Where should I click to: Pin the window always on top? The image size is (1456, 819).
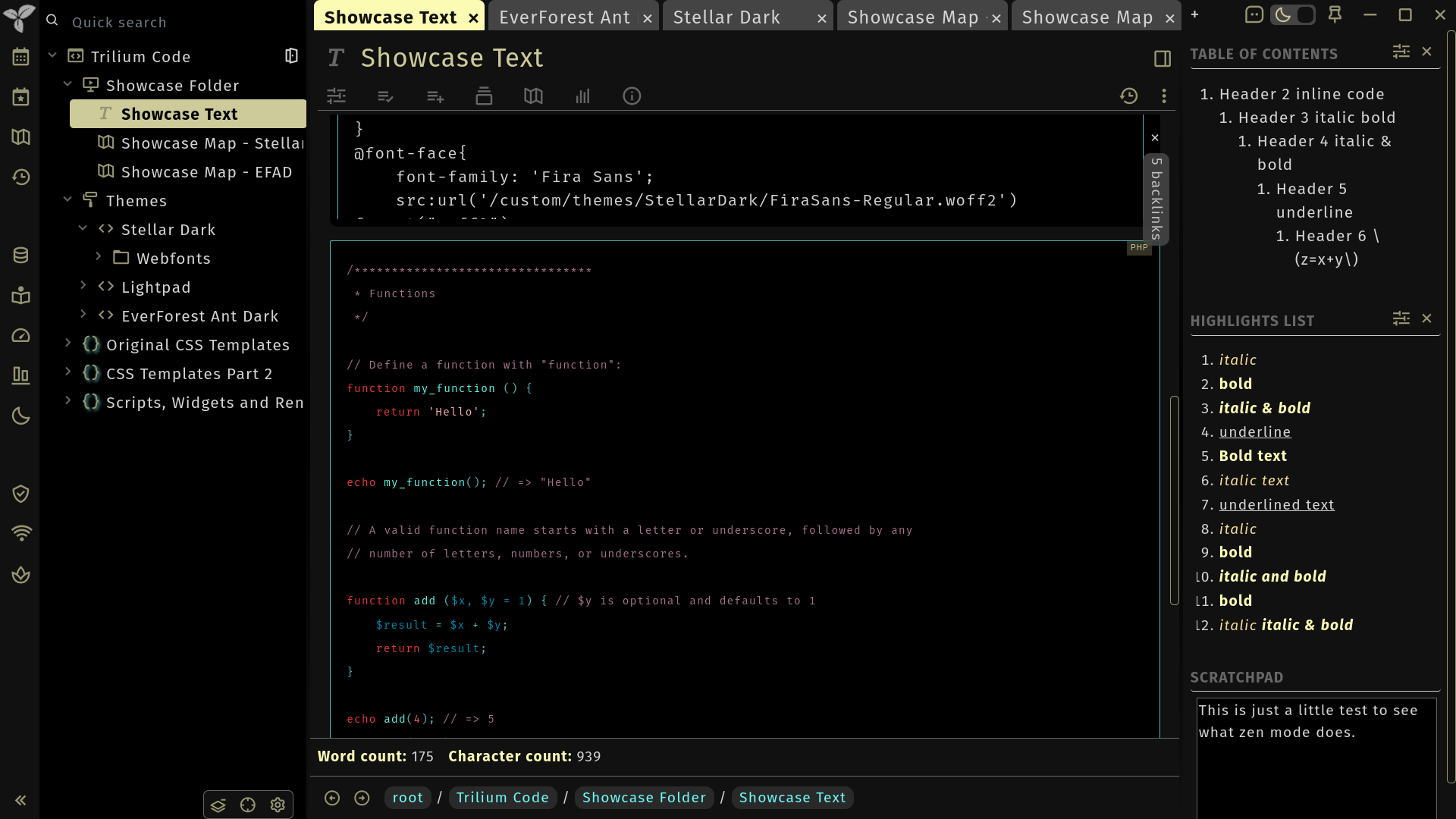(x=1335, y=14)
